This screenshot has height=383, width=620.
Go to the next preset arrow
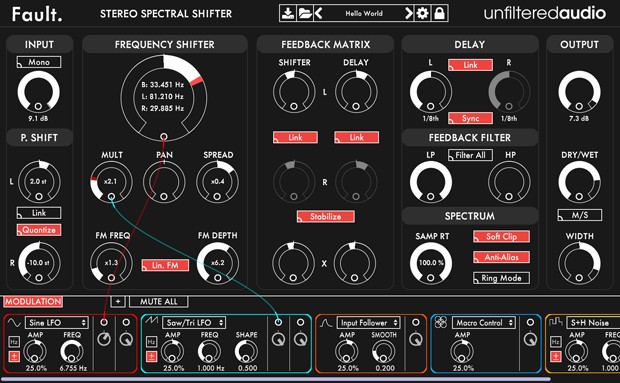[409, 13]
